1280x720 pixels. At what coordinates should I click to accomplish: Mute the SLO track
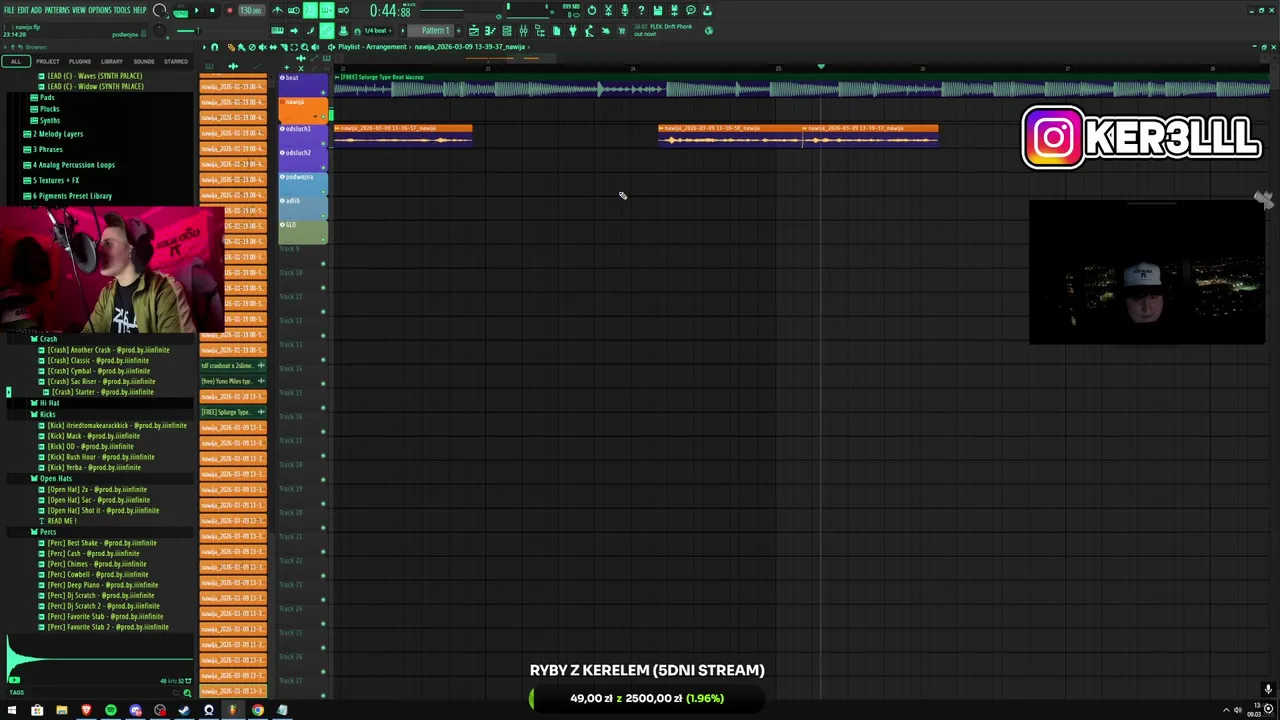(323, 240)
